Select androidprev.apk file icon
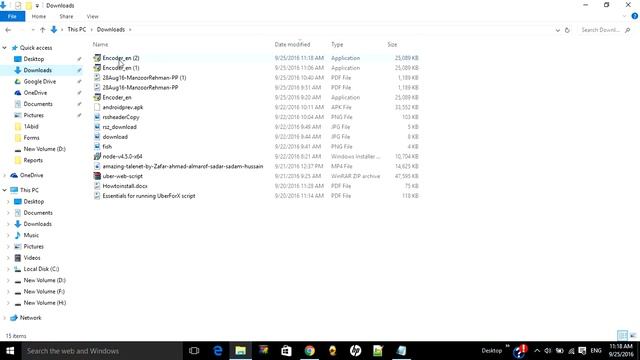Viewport: 640px width, 360px height. coord(97,107)
